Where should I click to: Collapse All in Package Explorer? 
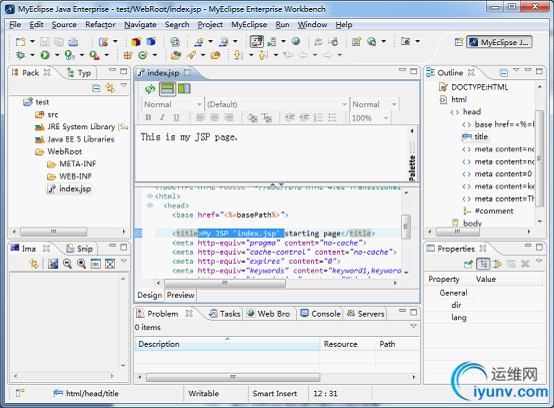pyautogui.click(x=96, y=88)
